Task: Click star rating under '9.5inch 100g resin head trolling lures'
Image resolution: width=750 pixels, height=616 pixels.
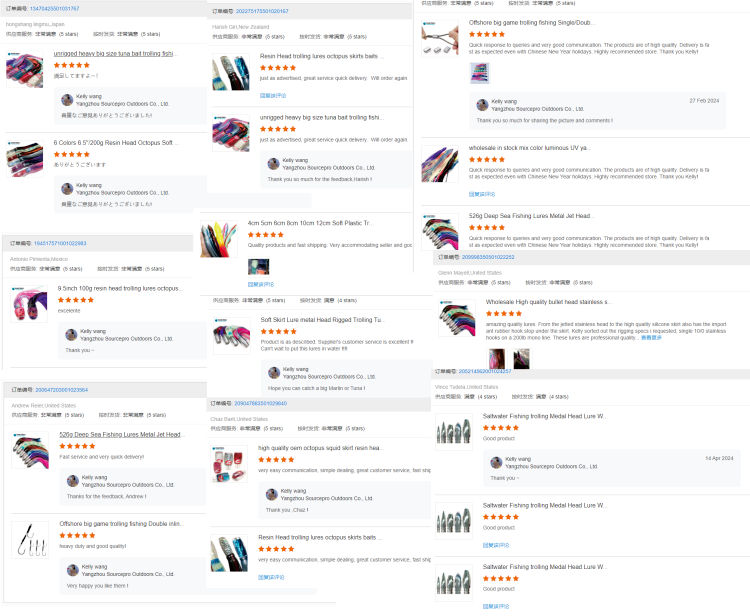Action: [76, 300]
